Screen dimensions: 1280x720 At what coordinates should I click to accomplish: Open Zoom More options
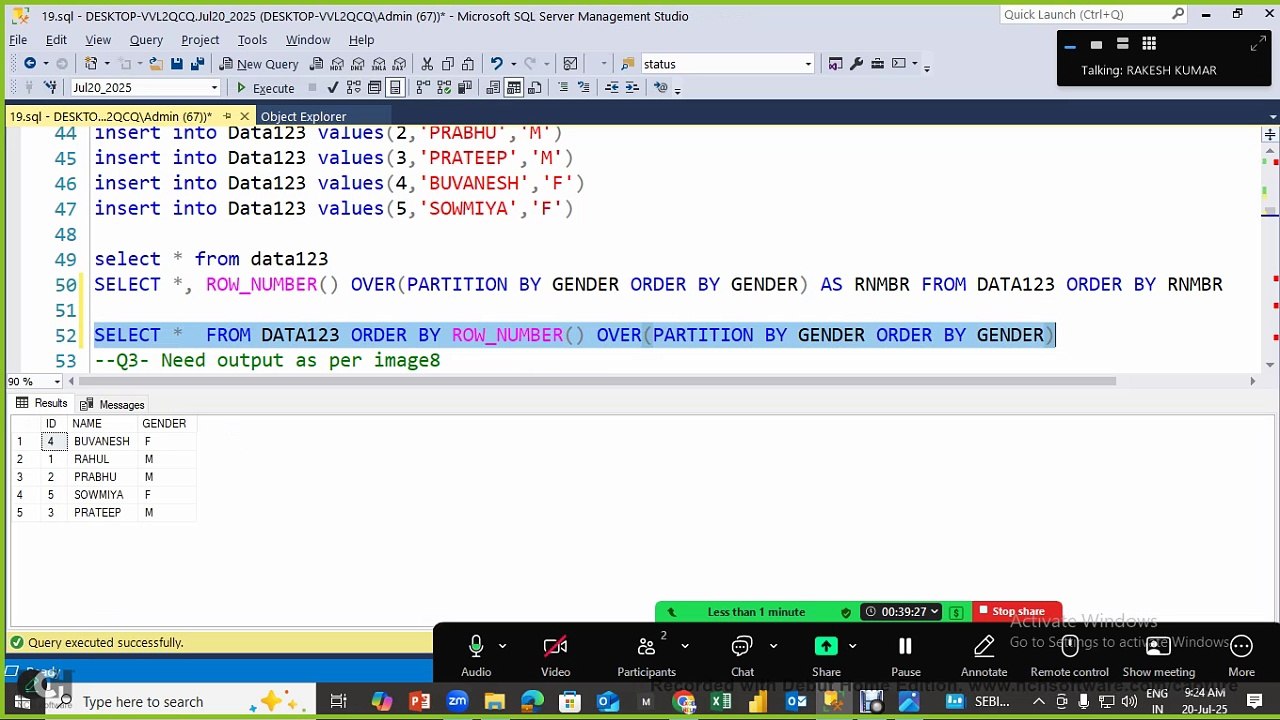click(x=1241, y=655)
